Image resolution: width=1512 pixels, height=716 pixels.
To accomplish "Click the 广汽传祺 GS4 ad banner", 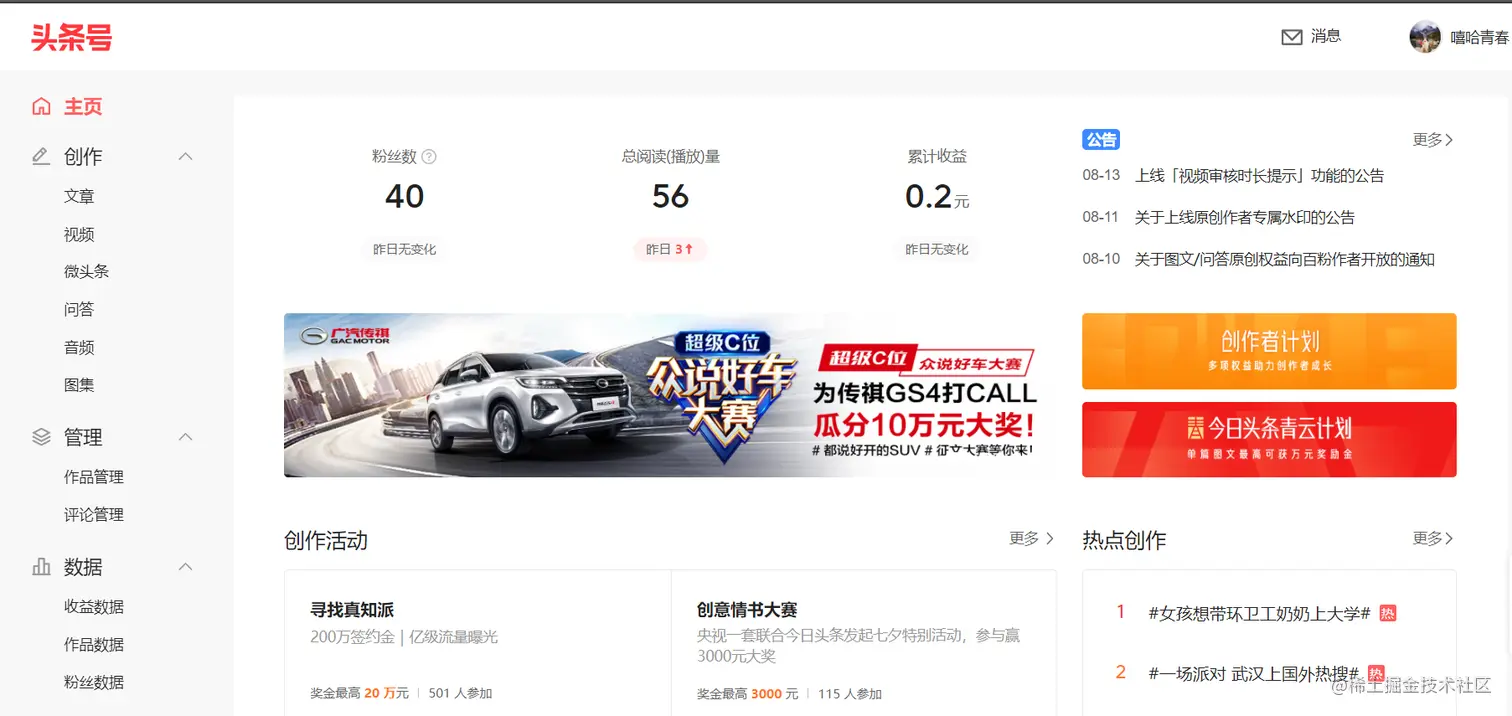I will click(x=670, y=395).
